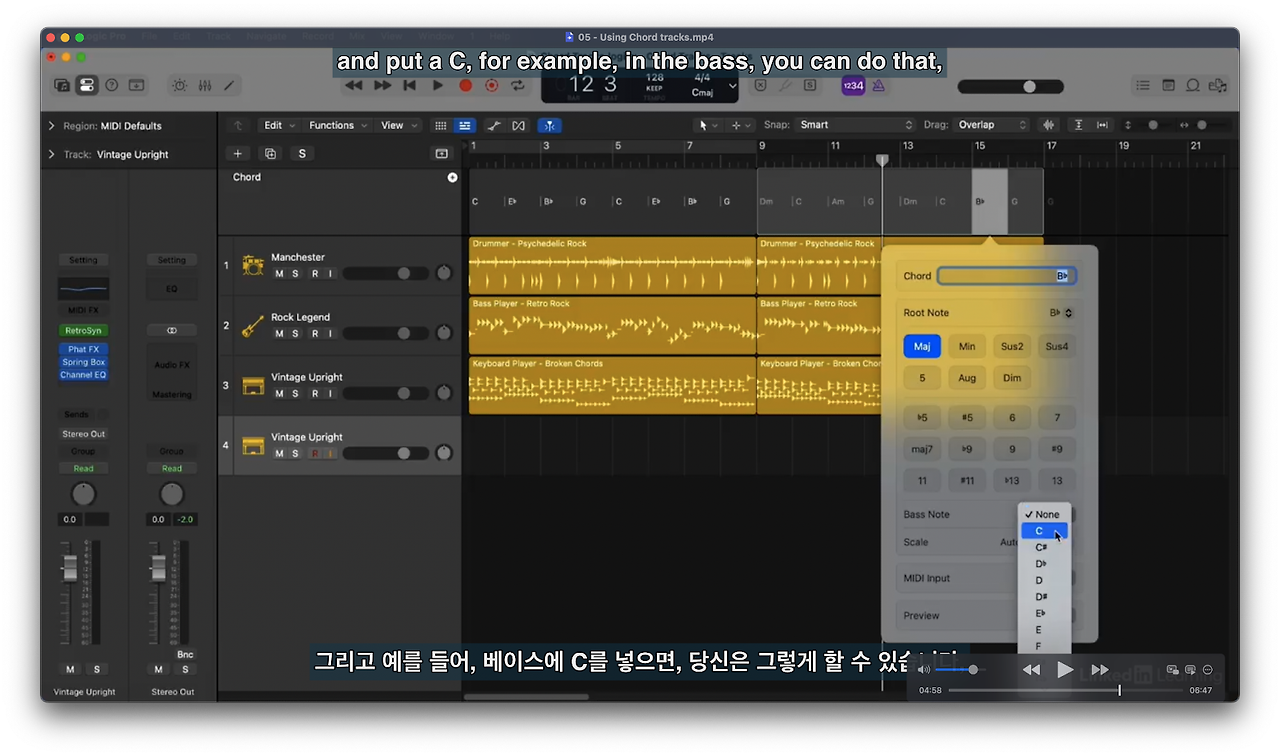
Task: Toggle the Flex bowtie icon
Action: tap(518, 125)
